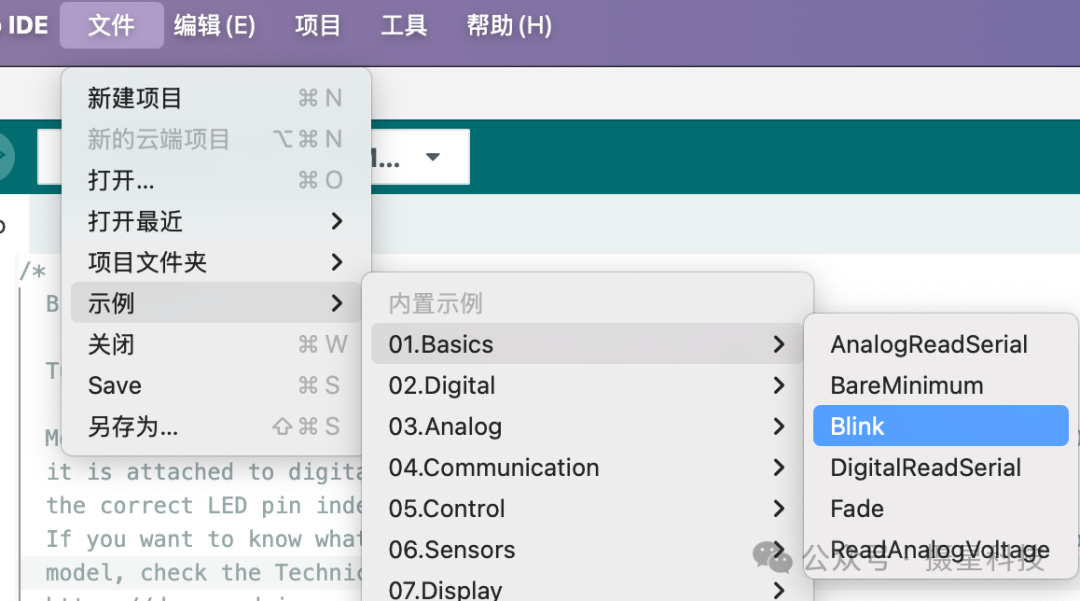
Task: Choose the BareMinimum example
Action: click(906, 386)
